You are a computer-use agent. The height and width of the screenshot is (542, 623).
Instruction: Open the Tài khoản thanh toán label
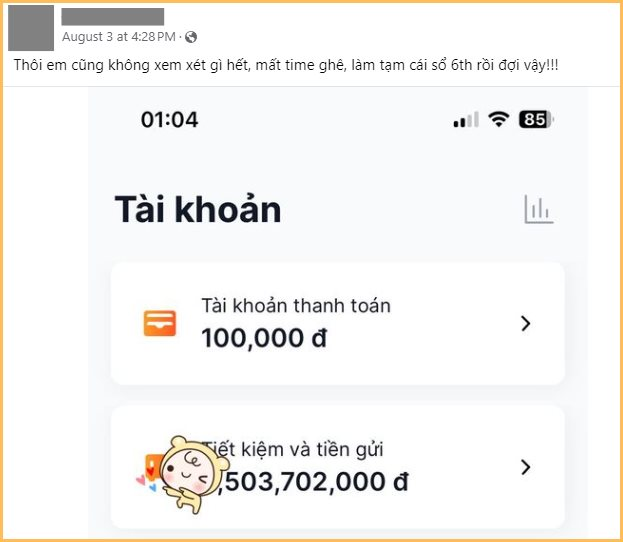tap(296, 306)
